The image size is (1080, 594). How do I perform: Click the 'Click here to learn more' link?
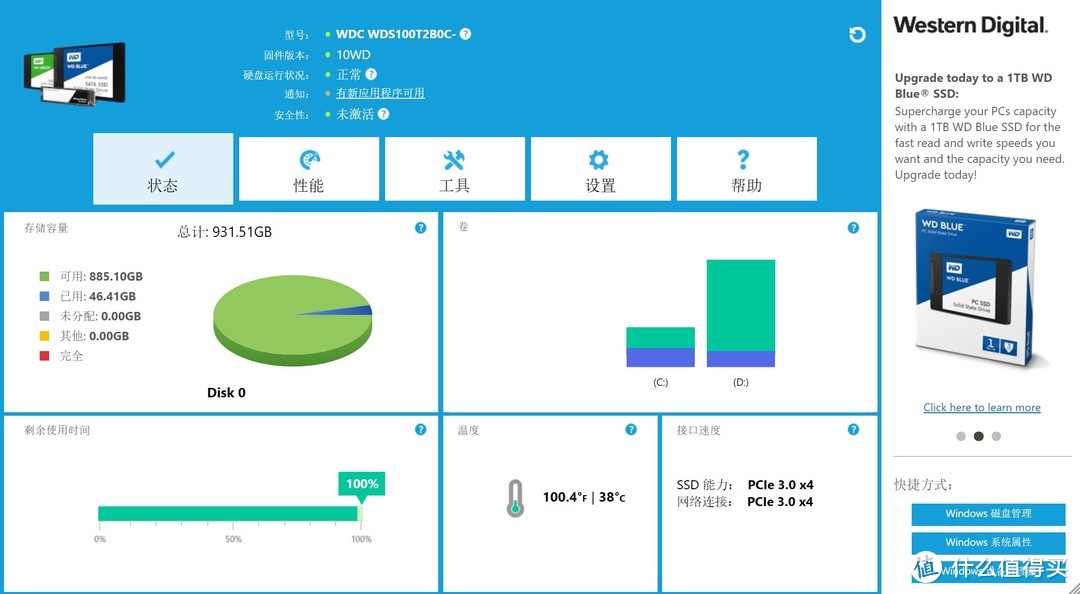pos(981,407)
